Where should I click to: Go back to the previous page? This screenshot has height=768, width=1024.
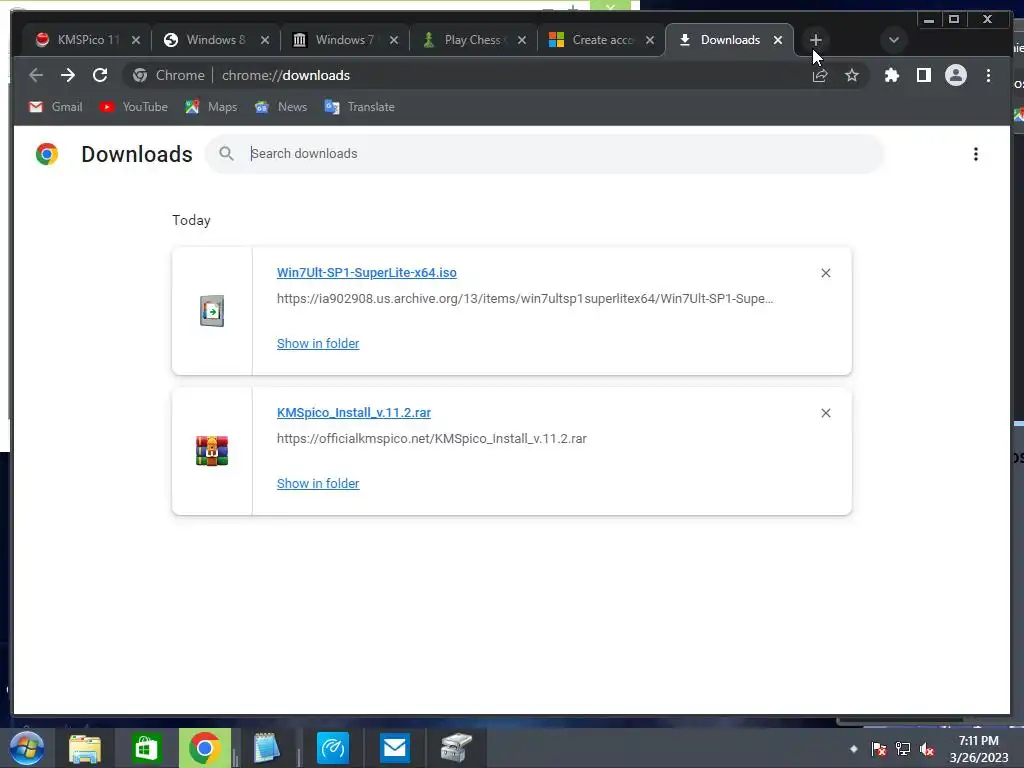point(36,75)
